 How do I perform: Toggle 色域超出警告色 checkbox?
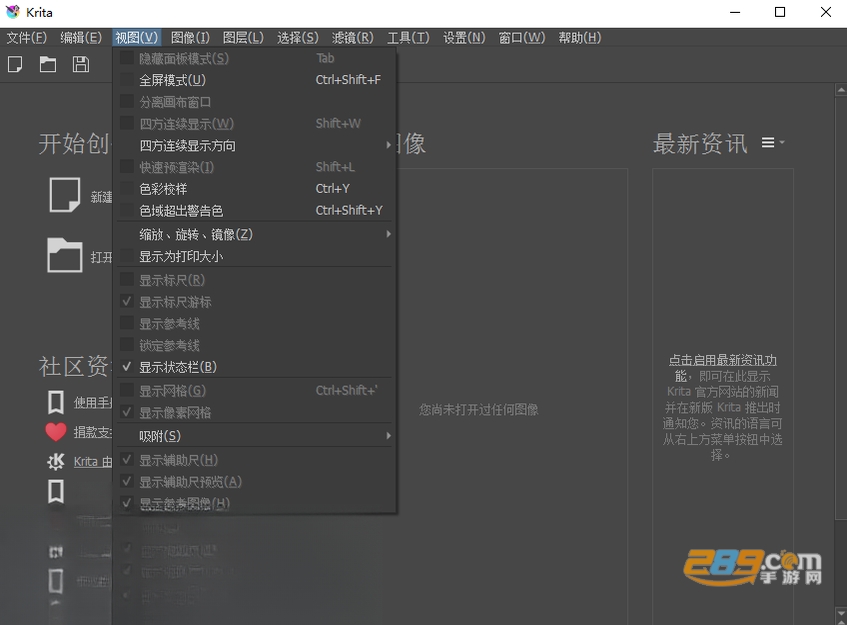126,210
